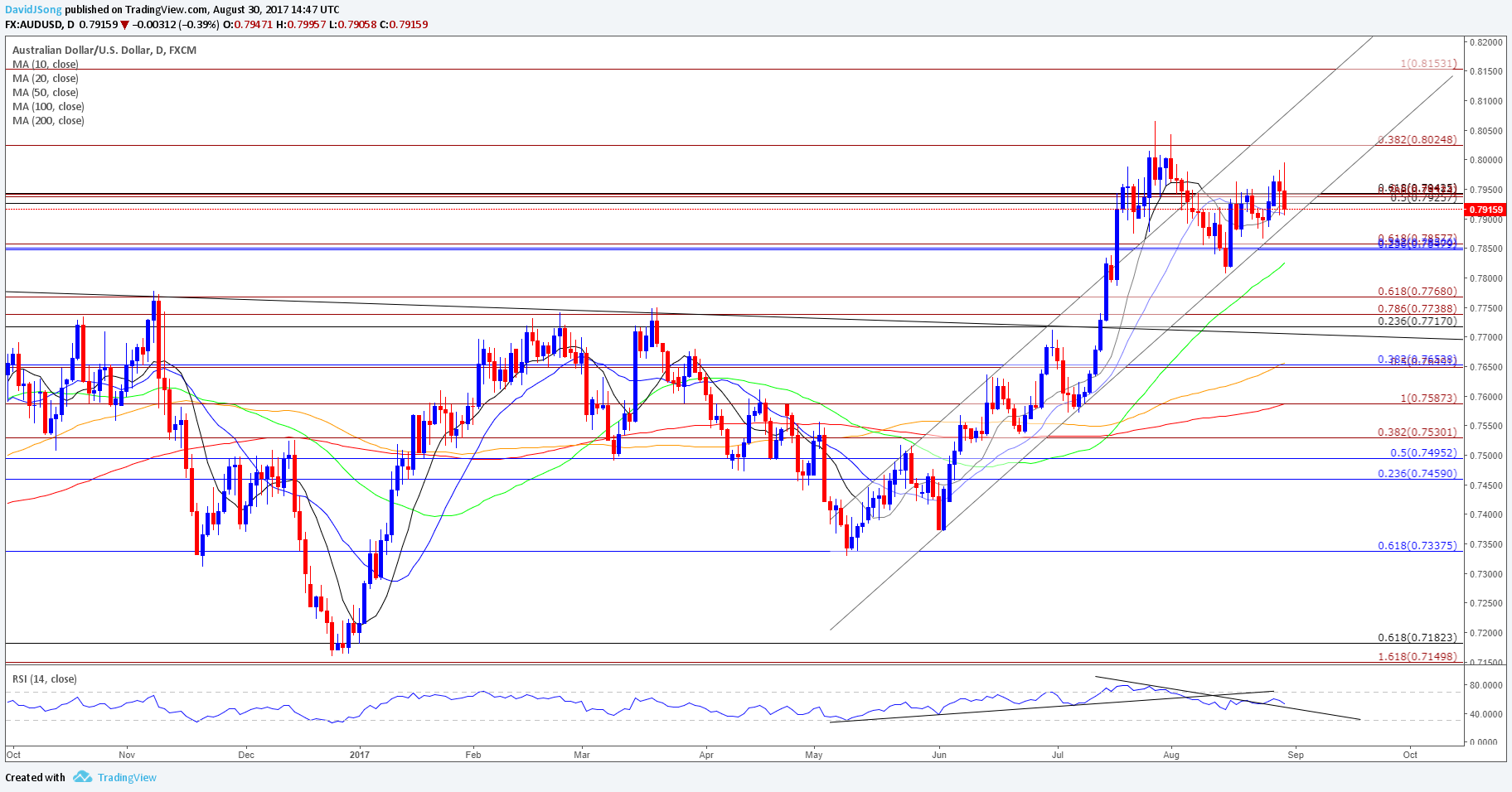1512x792 pixels.
Task: Click the 0.236(0.77170) Fibonacci label
Action: 1417,321
